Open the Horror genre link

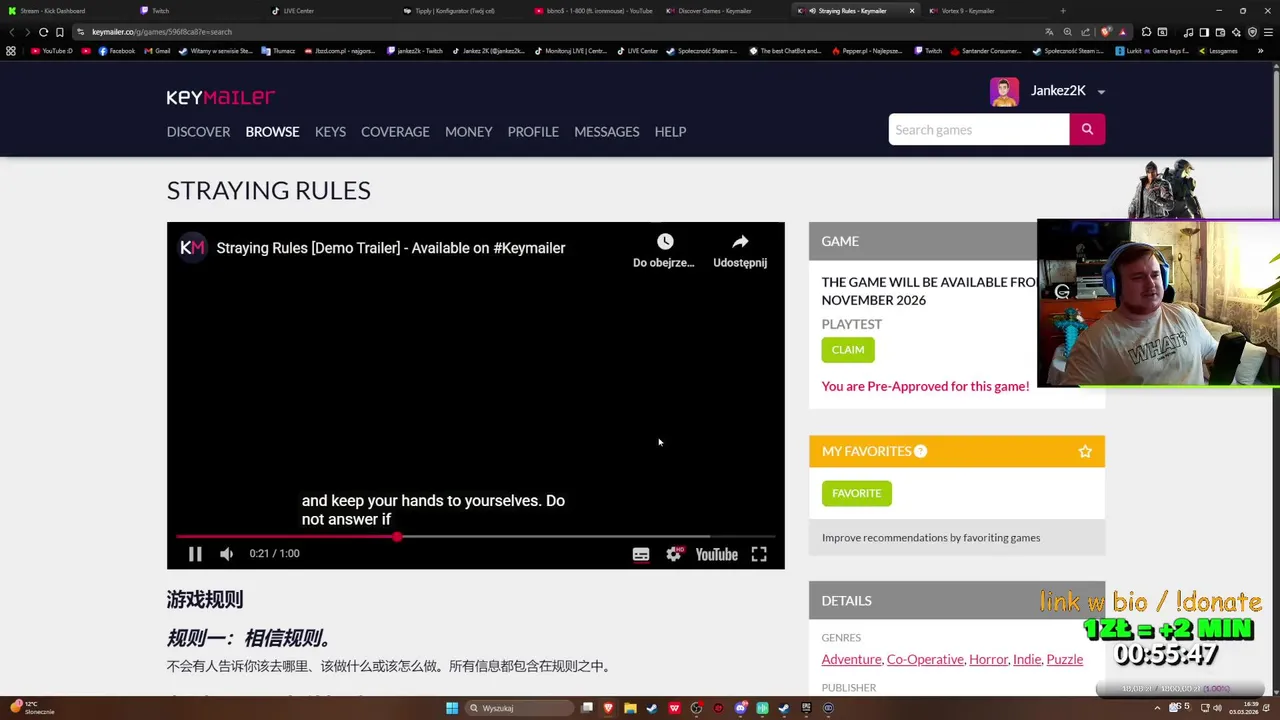[988, 659]
